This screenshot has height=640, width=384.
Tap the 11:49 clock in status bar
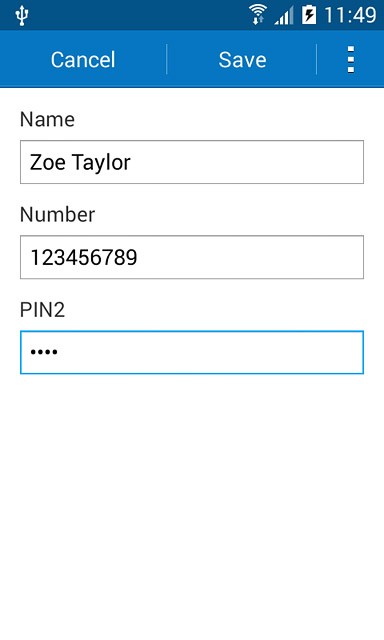(x=350, y=16)
